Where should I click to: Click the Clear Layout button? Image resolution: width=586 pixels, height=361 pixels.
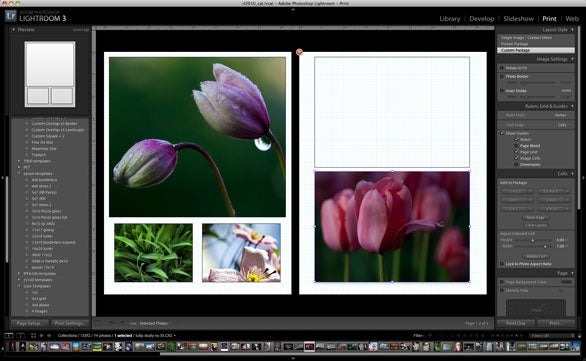(536, 225)
